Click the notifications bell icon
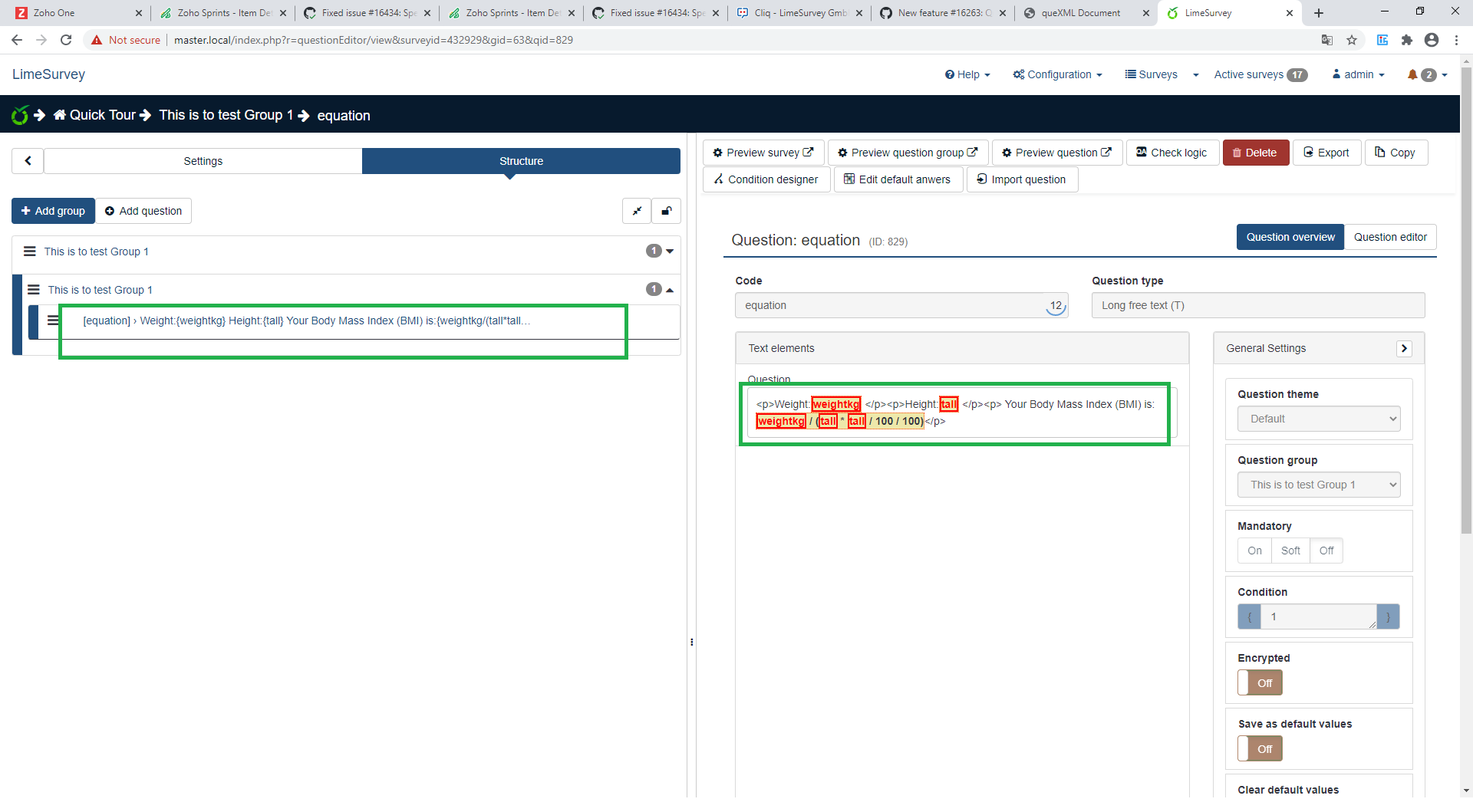Viewport: 1473px width, 812px height. 1412,74
